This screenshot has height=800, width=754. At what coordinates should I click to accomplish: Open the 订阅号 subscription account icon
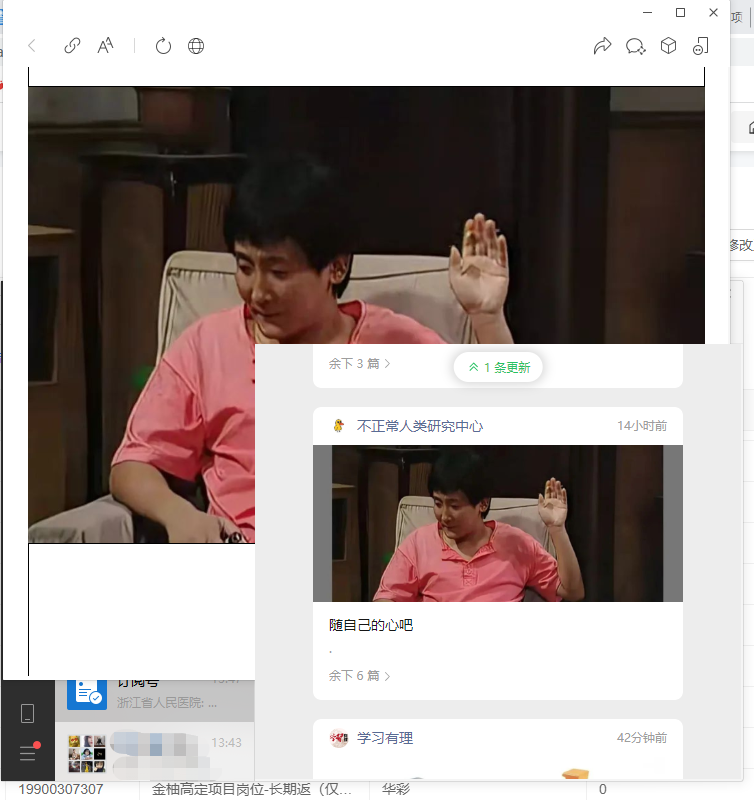(x=87, y=694)
